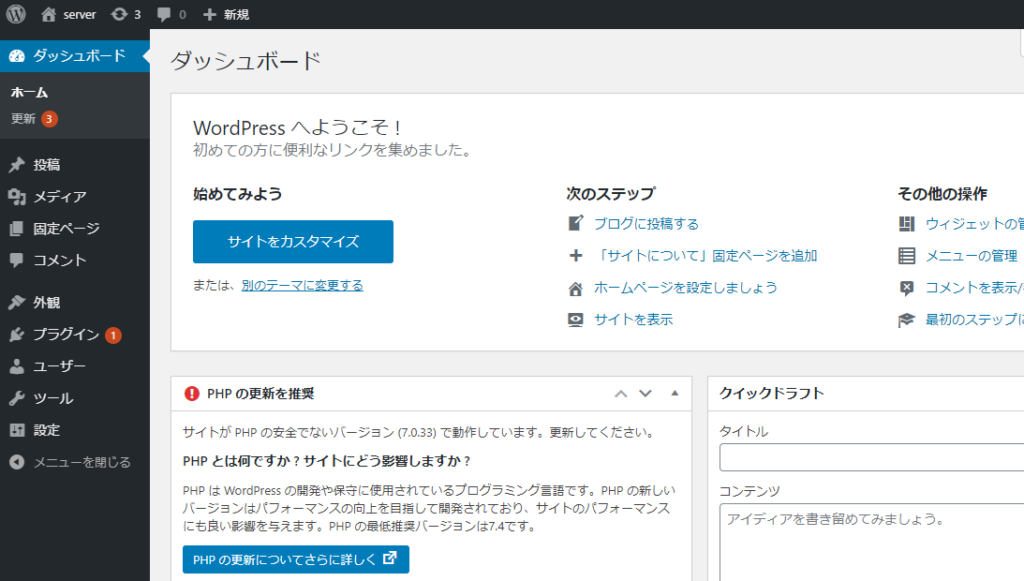This screenshot has width=1024, height=581.
Task: Open the 別のテーマに変更する link
Action: [x=302, y=285]
